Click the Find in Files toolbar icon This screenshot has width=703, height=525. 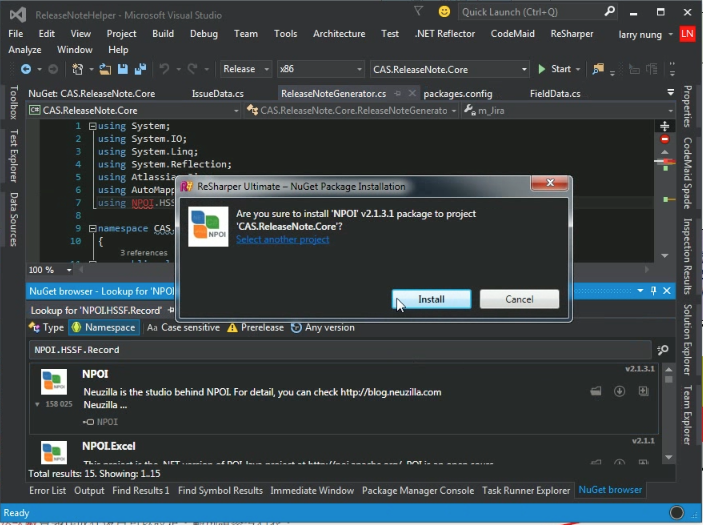tap(598, 69)
